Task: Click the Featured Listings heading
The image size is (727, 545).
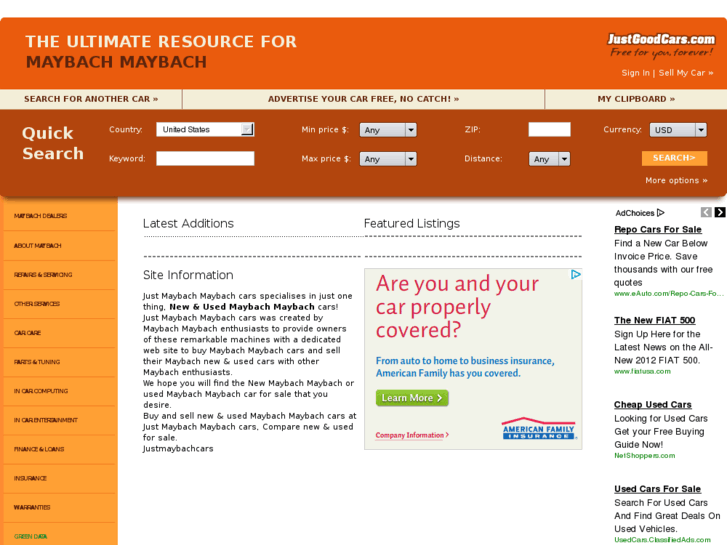Action: point(412,224)
